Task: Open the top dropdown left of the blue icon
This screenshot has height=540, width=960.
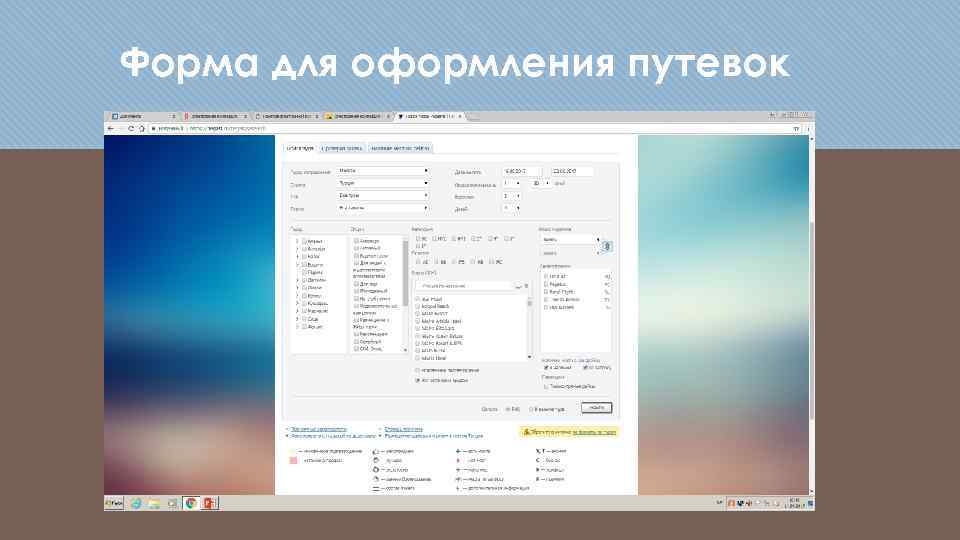Action: [571, 240]
